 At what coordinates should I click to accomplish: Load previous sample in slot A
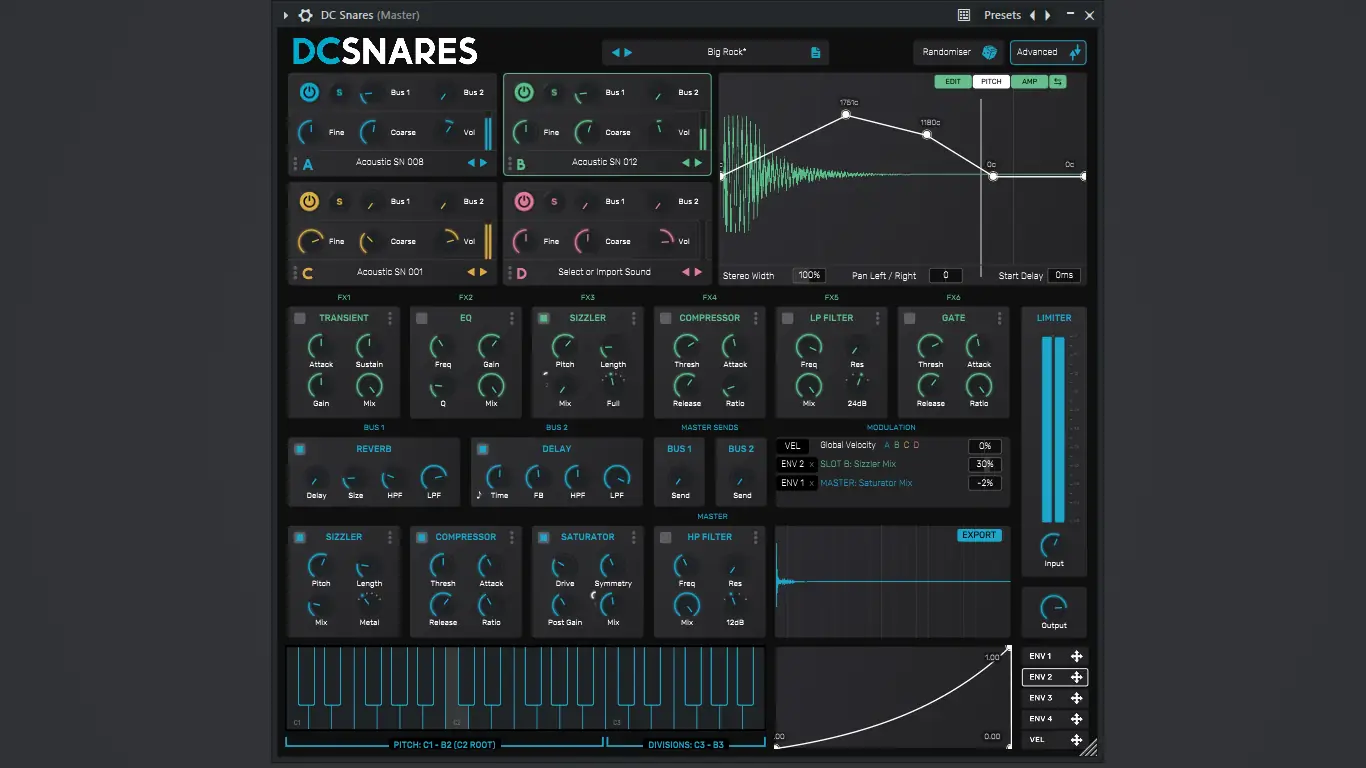click(x=470, y=162)
